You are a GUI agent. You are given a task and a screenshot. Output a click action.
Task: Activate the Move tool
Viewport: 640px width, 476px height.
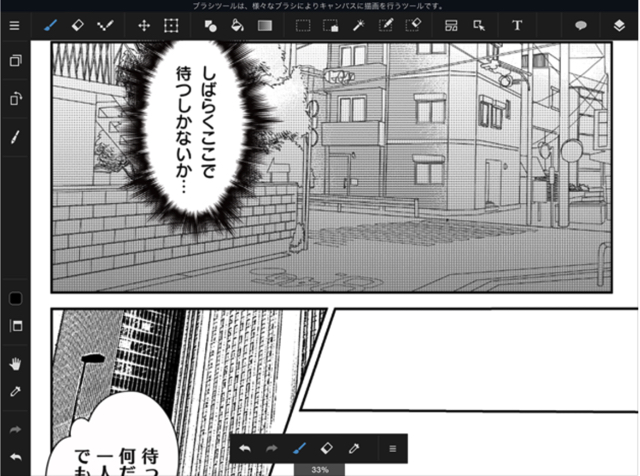pos(144,25)
